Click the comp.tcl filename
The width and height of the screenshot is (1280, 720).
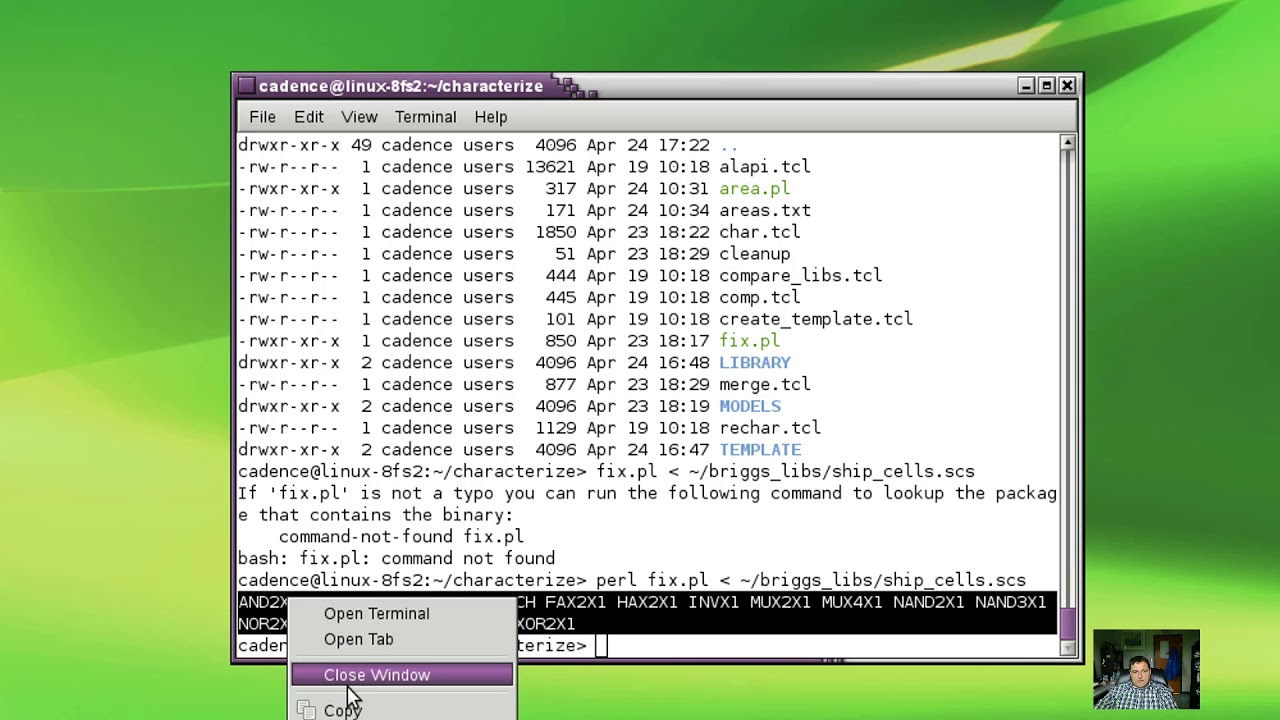[x=760, y=298]
